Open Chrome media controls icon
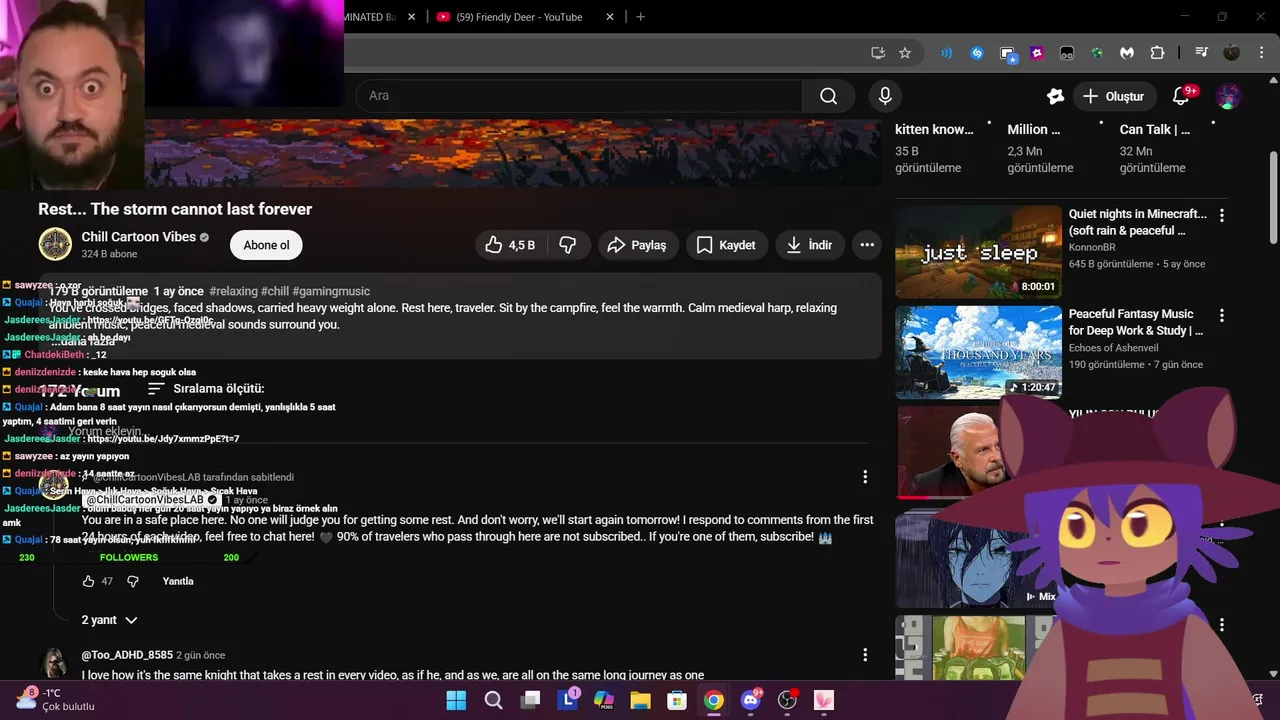1280x720 pixels. tap(1202, 53)
